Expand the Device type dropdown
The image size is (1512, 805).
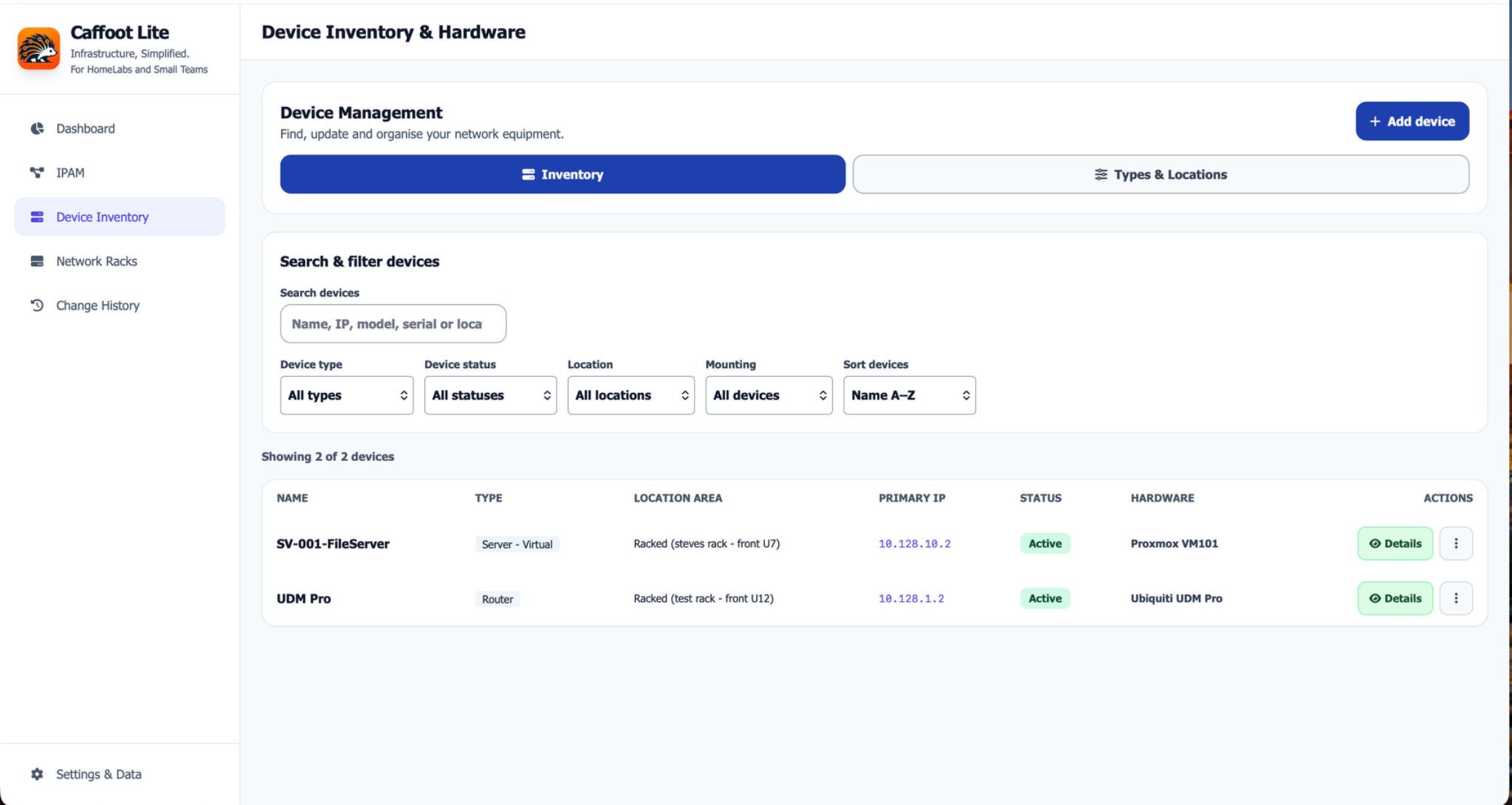click(347, 395)
